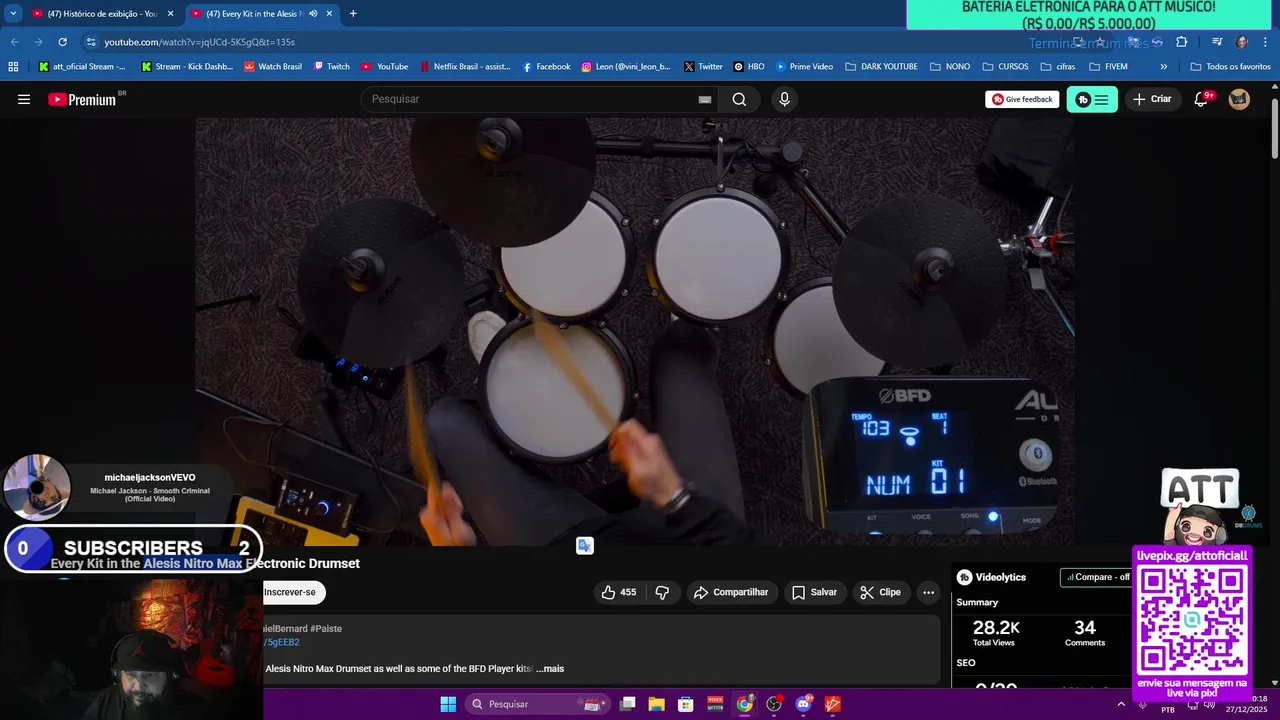Show hidden system tray icons
This screenshot has height=720, width=1280.
[1120, 704]
